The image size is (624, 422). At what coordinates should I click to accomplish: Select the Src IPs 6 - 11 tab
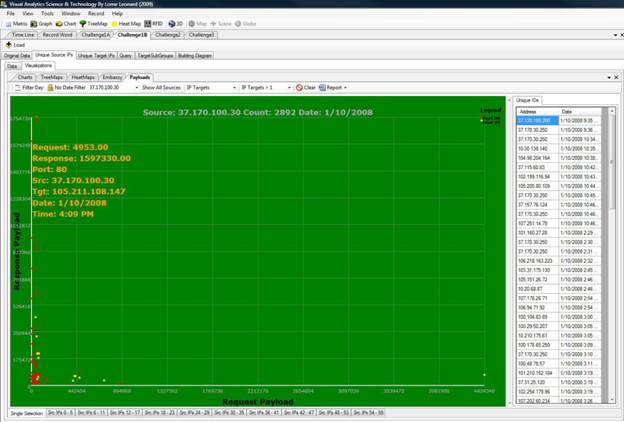coord(92,413)
